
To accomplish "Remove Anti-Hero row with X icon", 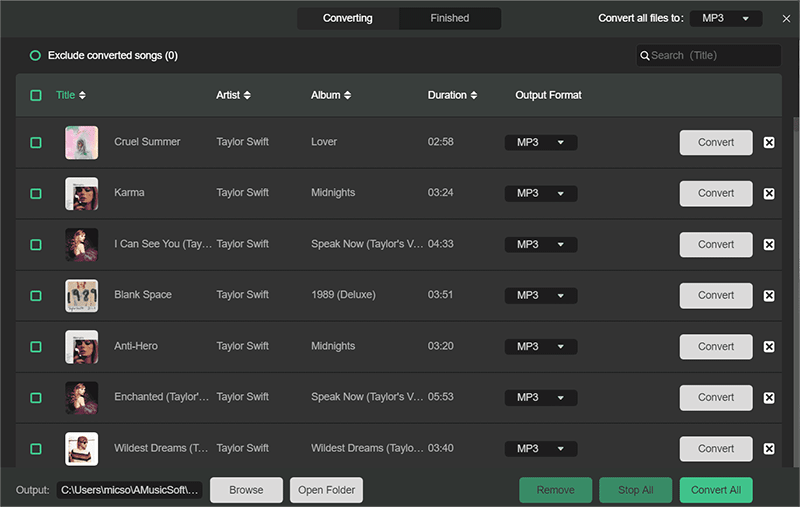I will [x=768, y=346].
